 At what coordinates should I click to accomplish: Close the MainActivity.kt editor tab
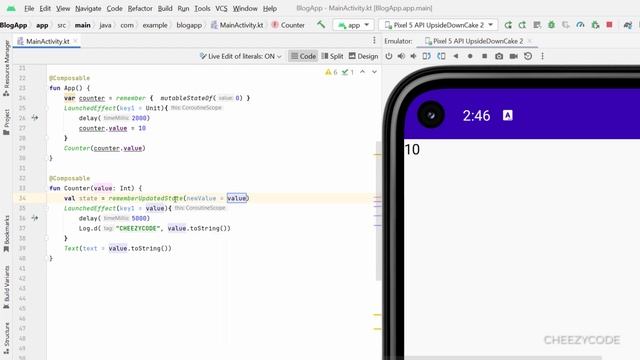(x=75, y=41)
